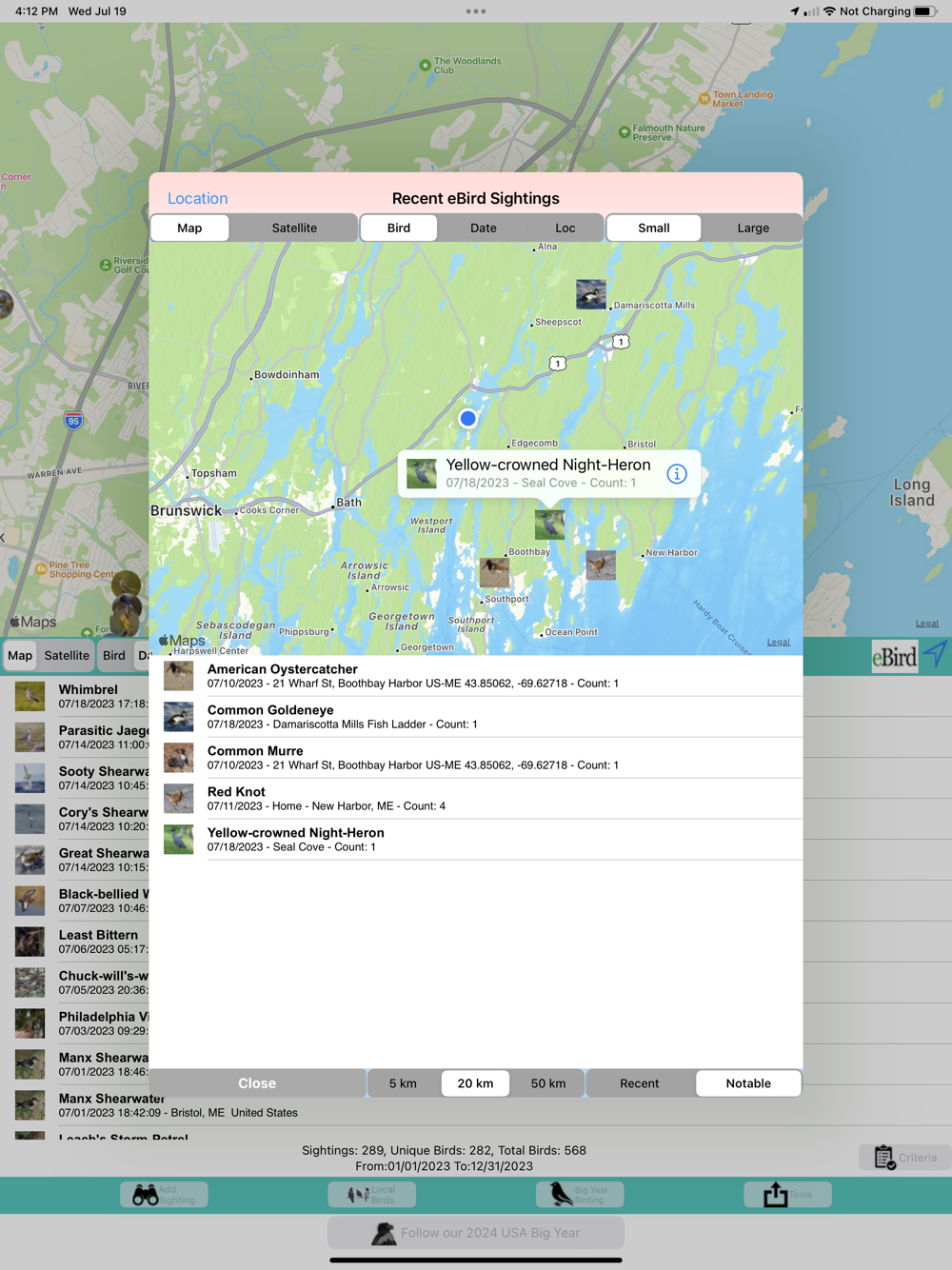Image resolution: width=952 pixels, height=1270 pixels.
Task: Tap the Common Goldeneye map pin near Damariscotta Mills
Action: (590, 294)
